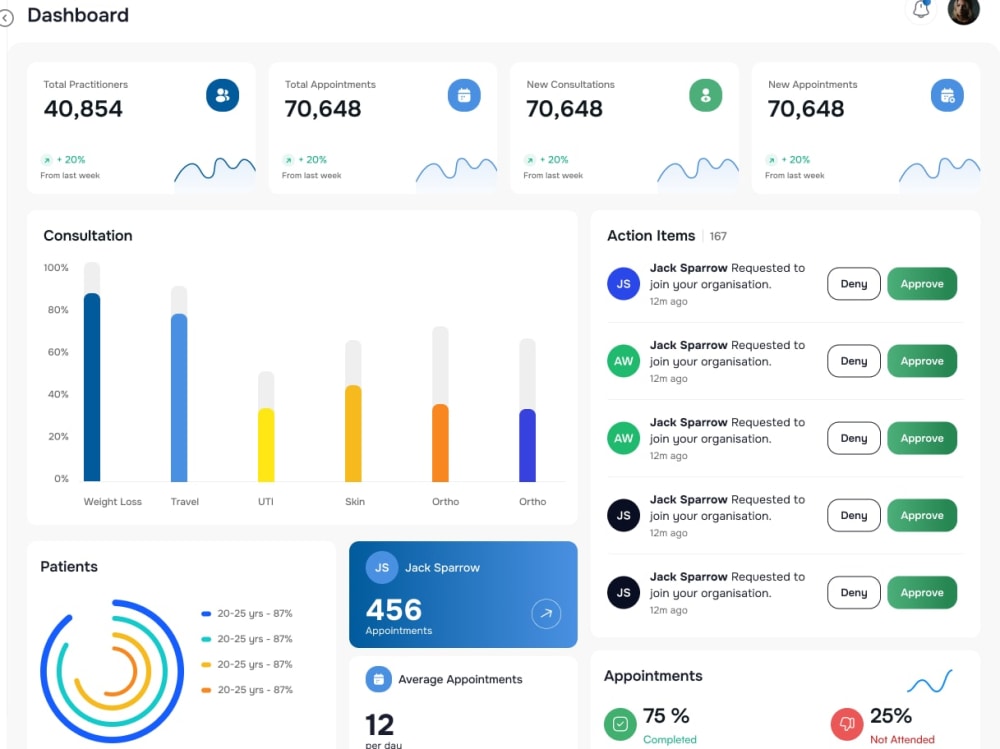
Task: Deny the first Jack Sparrow request
Action: tap(854, 284)
